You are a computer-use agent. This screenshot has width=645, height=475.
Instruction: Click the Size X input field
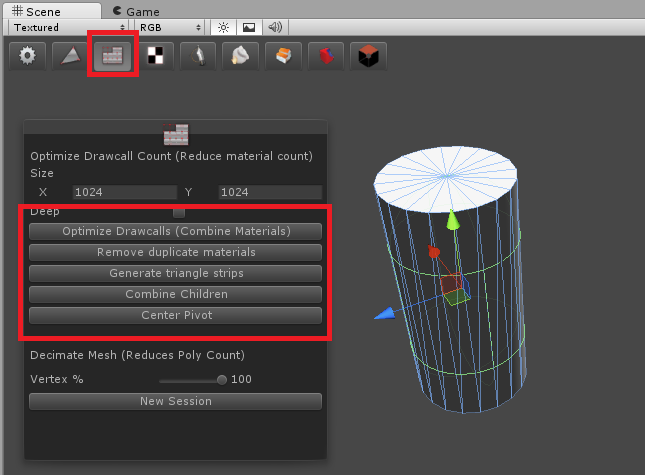click(x=125, y=192)
